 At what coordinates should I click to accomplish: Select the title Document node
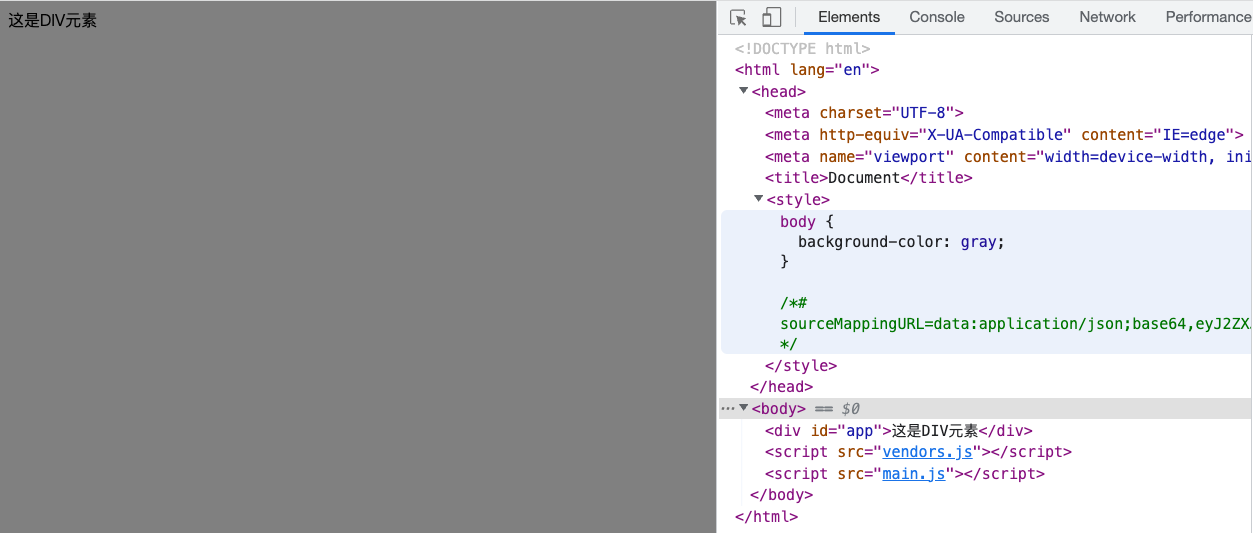pyautogui.click(x=869, y=178)
